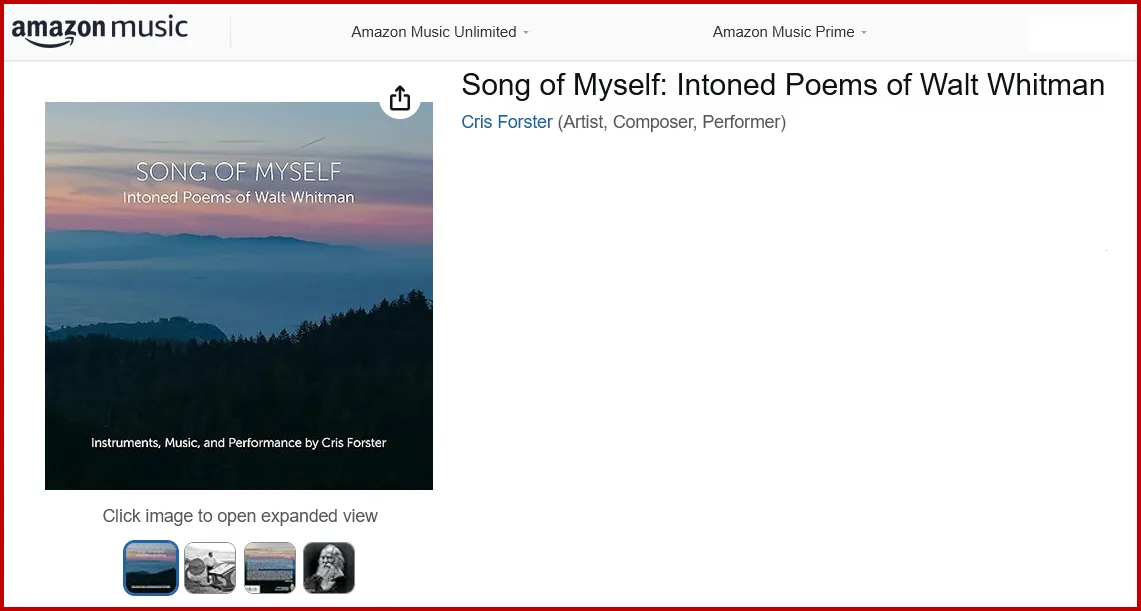Expand the Amazon Music Unlimited dropdown arrow
This screenshot has width=1141, height=611.
coord(526,33)
